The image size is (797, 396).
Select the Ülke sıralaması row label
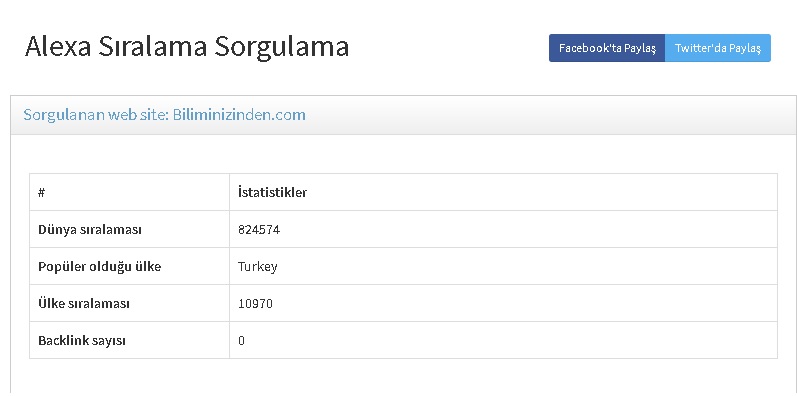tap(84, 303)
